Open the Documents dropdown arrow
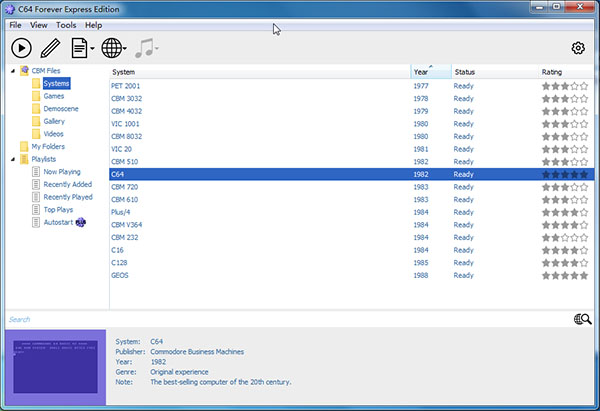The height and width of the screenshot is (411, 600). coord(92,49)
